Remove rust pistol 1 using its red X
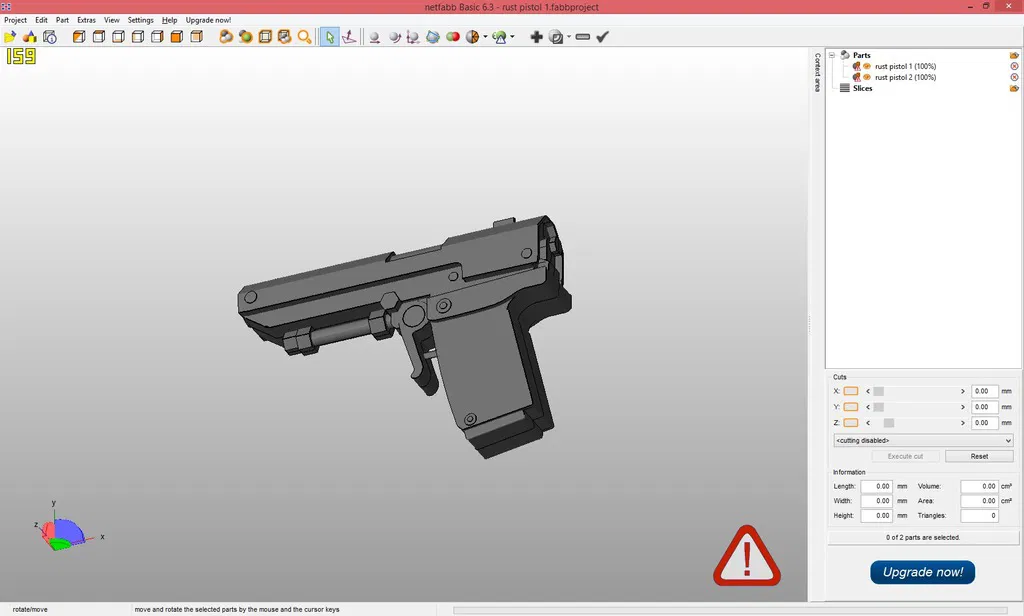This screenshot has height=616, width=1024. [1014, 66]
